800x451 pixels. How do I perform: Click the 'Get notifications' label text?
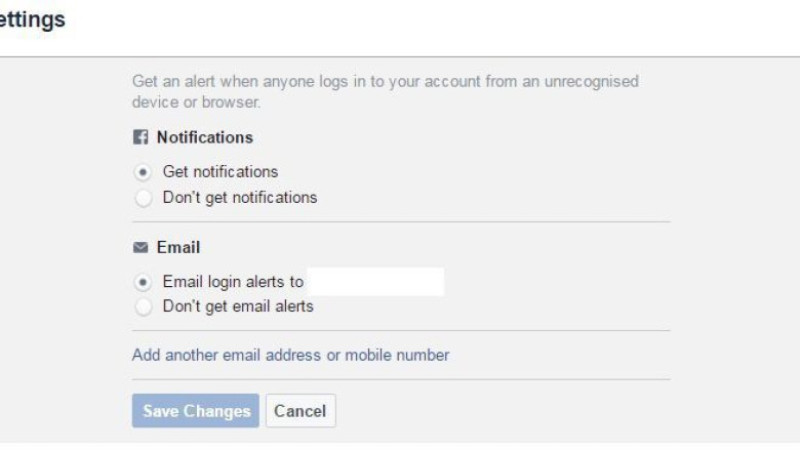tap(220, 172)
